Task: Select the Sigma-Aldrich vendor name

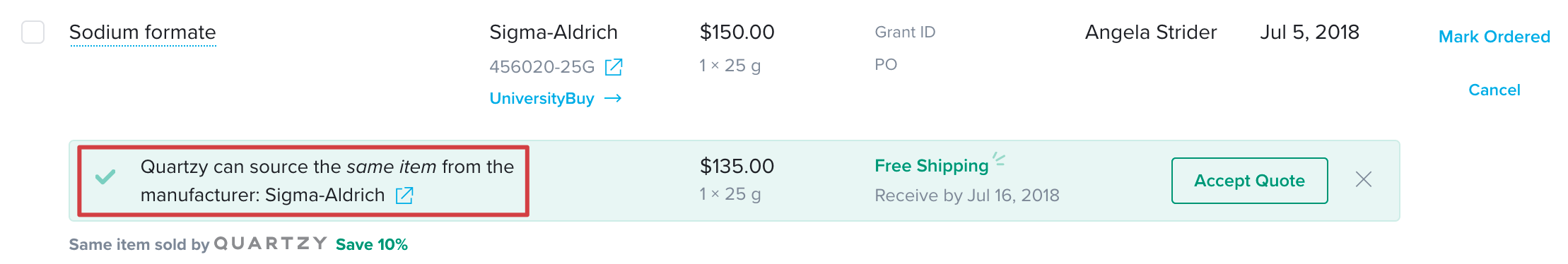Action: (554, 32)
